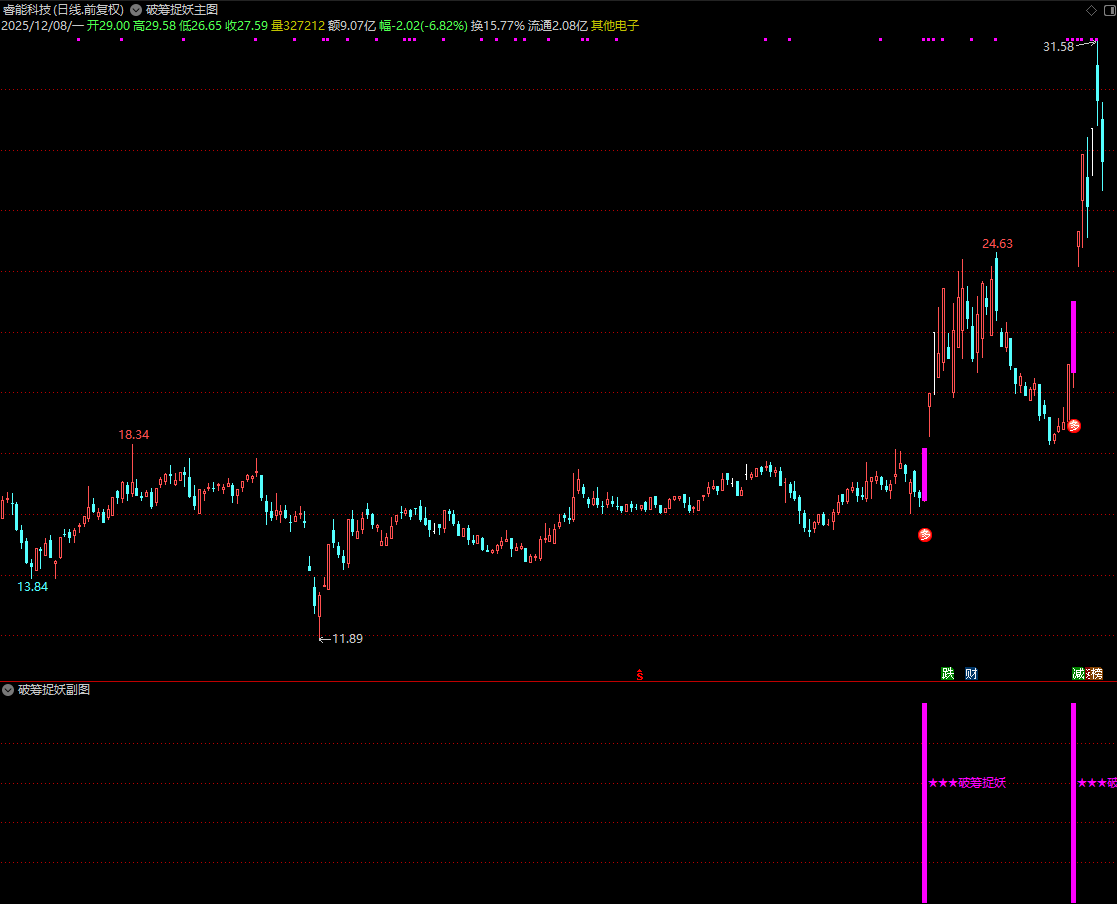Click the 24.63 peak price label
1117x904 pixels.
[x=997, y=243]
